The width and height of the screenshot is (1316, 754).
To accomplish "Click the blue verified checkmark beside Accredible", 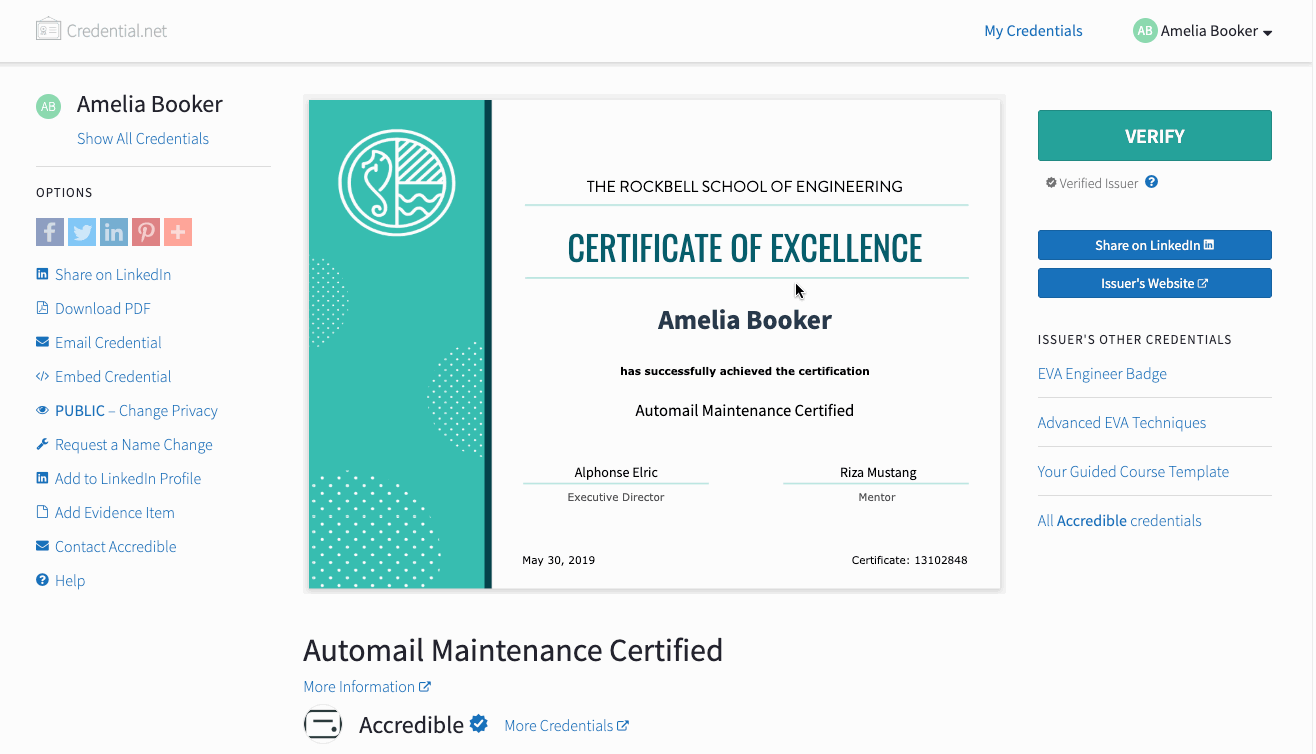I will tap(479, 724).
